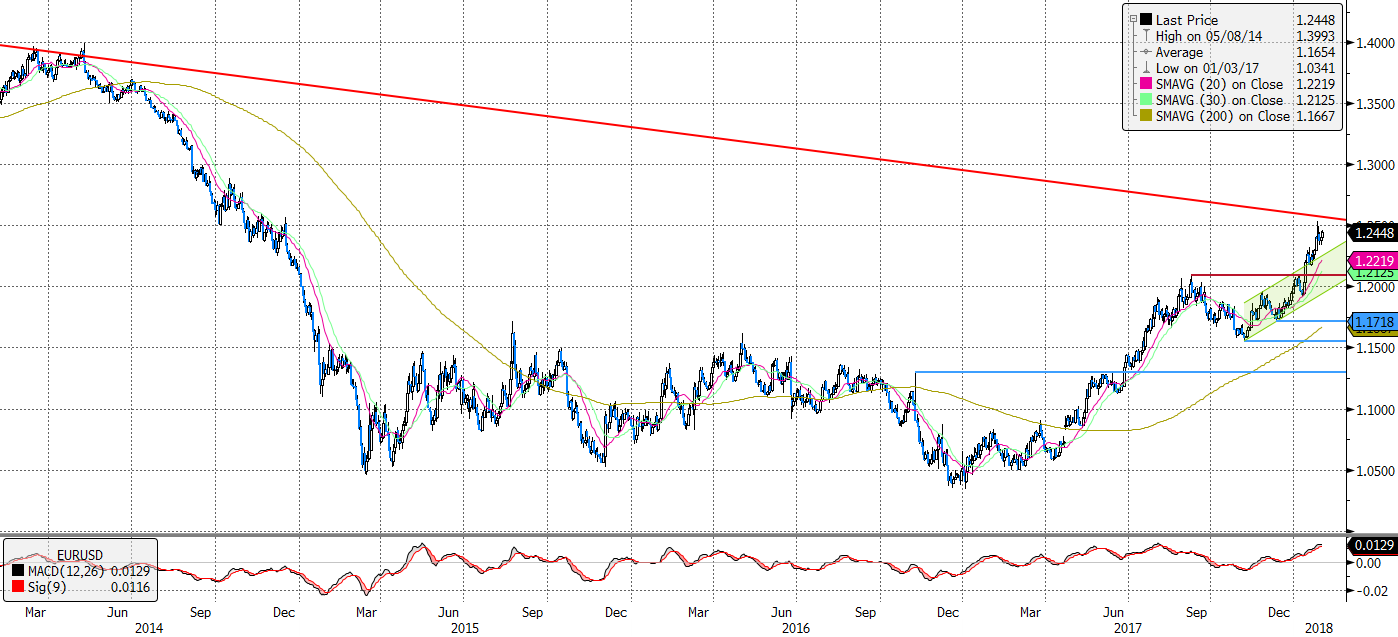The height and width of the screenshot is (637, 1398).
Task: Click the 2016 year label on time axis
Action: [796, 628]
